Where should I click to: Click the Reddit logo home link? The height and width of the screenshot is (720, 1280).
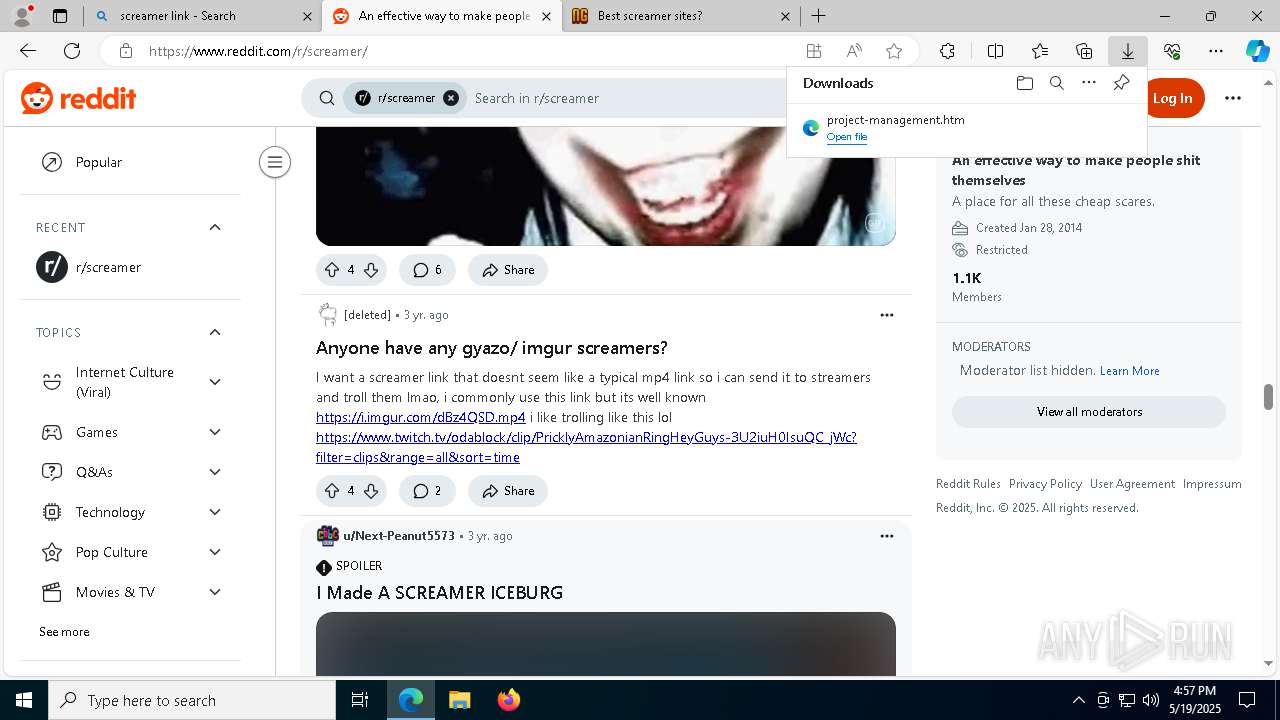click(78, 98)
